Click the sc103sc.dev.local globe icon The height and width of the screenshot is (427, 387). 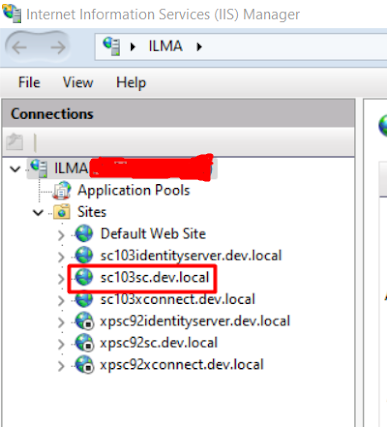(84, 277)
